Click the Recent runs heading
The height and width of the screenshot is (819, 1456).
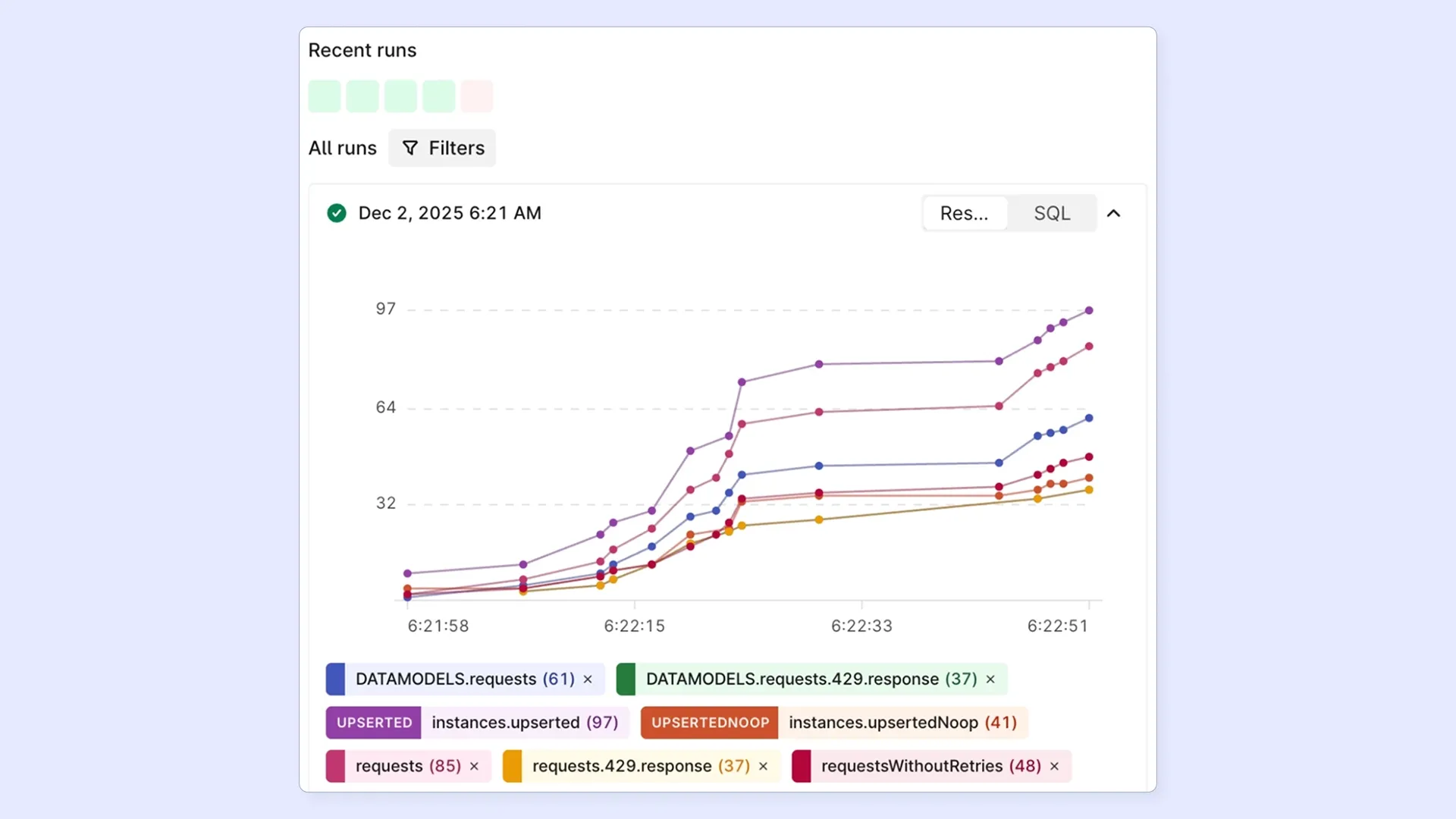pyautogui.click(x=362, y=50)
